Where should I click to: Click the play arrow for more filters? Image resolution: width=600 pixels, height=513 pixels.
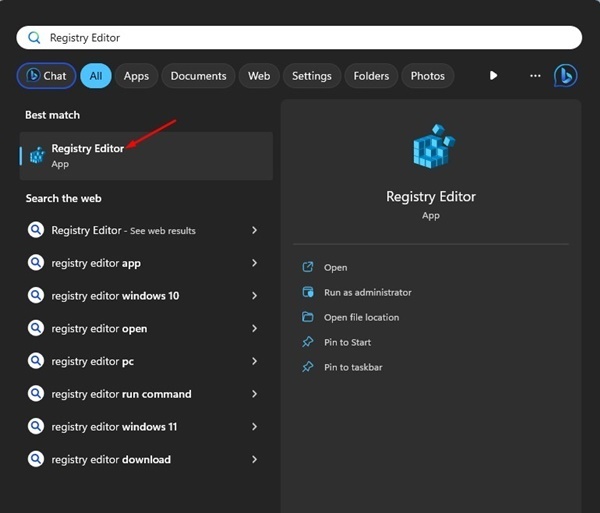(493, 75)
